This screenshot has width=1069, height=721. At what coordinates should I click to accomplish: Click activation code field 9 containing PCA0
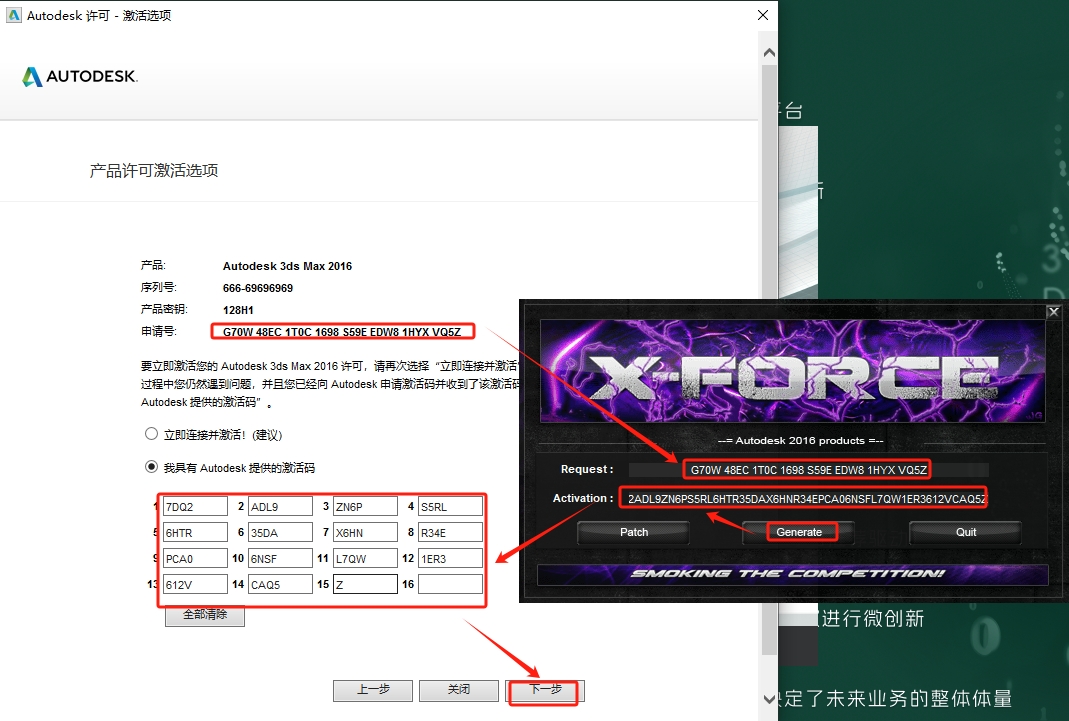[195, 558]
